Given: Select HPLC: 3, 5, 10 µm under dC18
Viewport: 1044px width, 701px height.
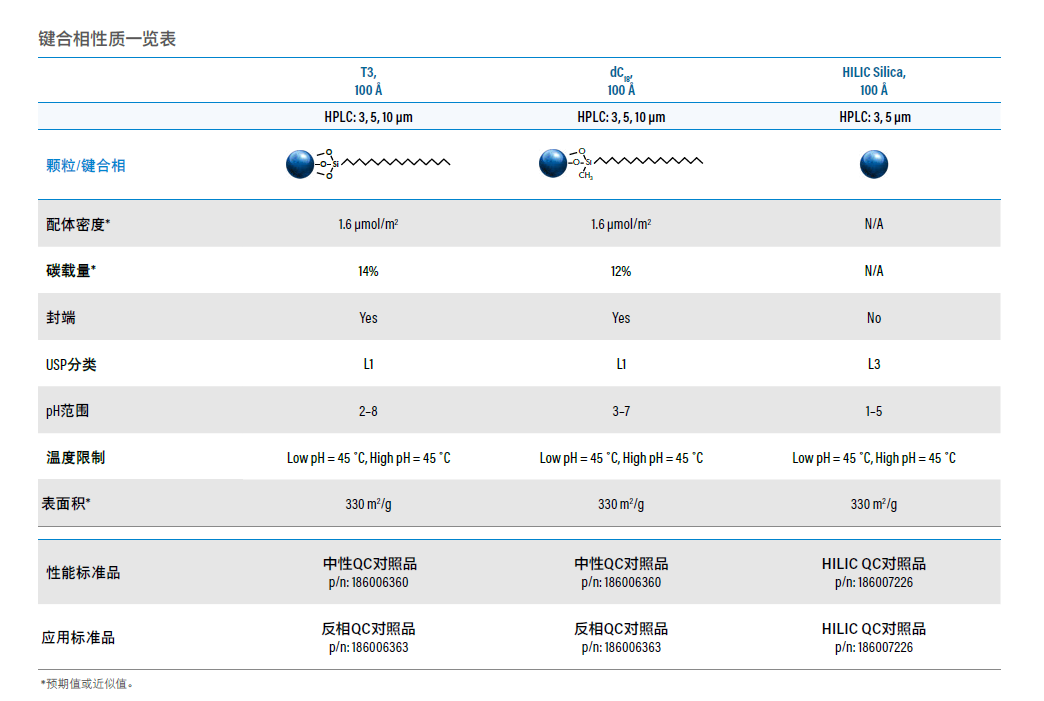Looking at the screenshot, I should coord(621,117).
